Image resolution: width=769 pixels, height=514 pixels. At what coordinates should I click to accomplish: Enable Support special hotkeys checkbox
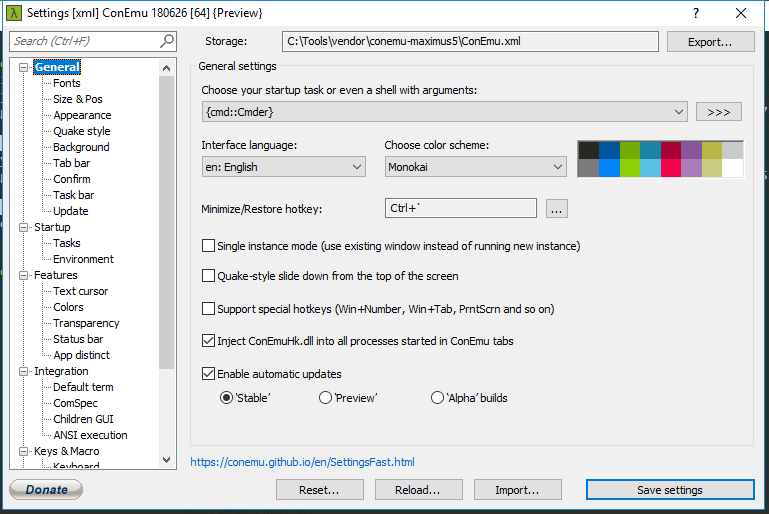click(208, 308)
